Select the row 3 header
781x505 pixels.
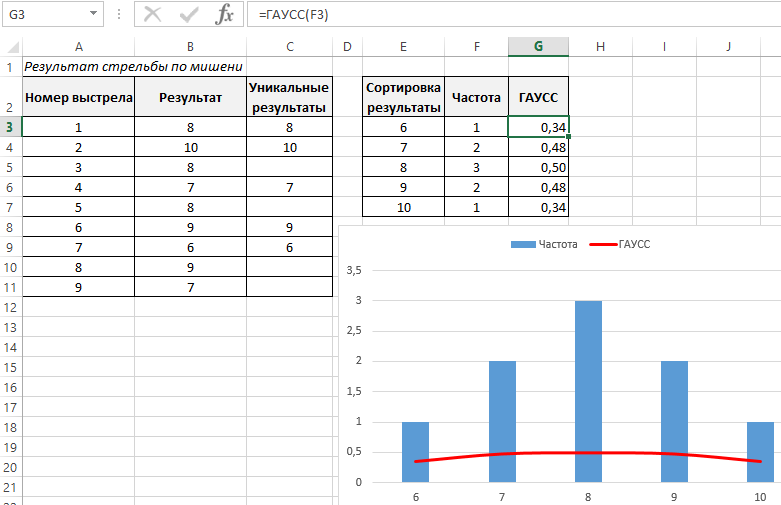11,127
